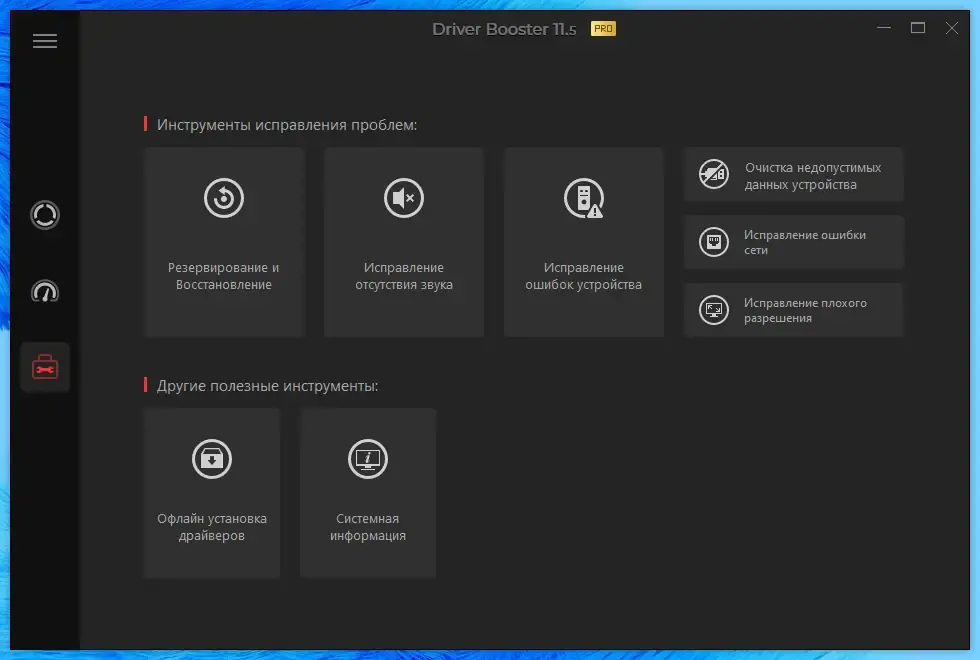Image resolution: width=980 pixels, height=660 pixels.
Task: Select Исправление ошибки сети option
Action: tap(794, 242)
